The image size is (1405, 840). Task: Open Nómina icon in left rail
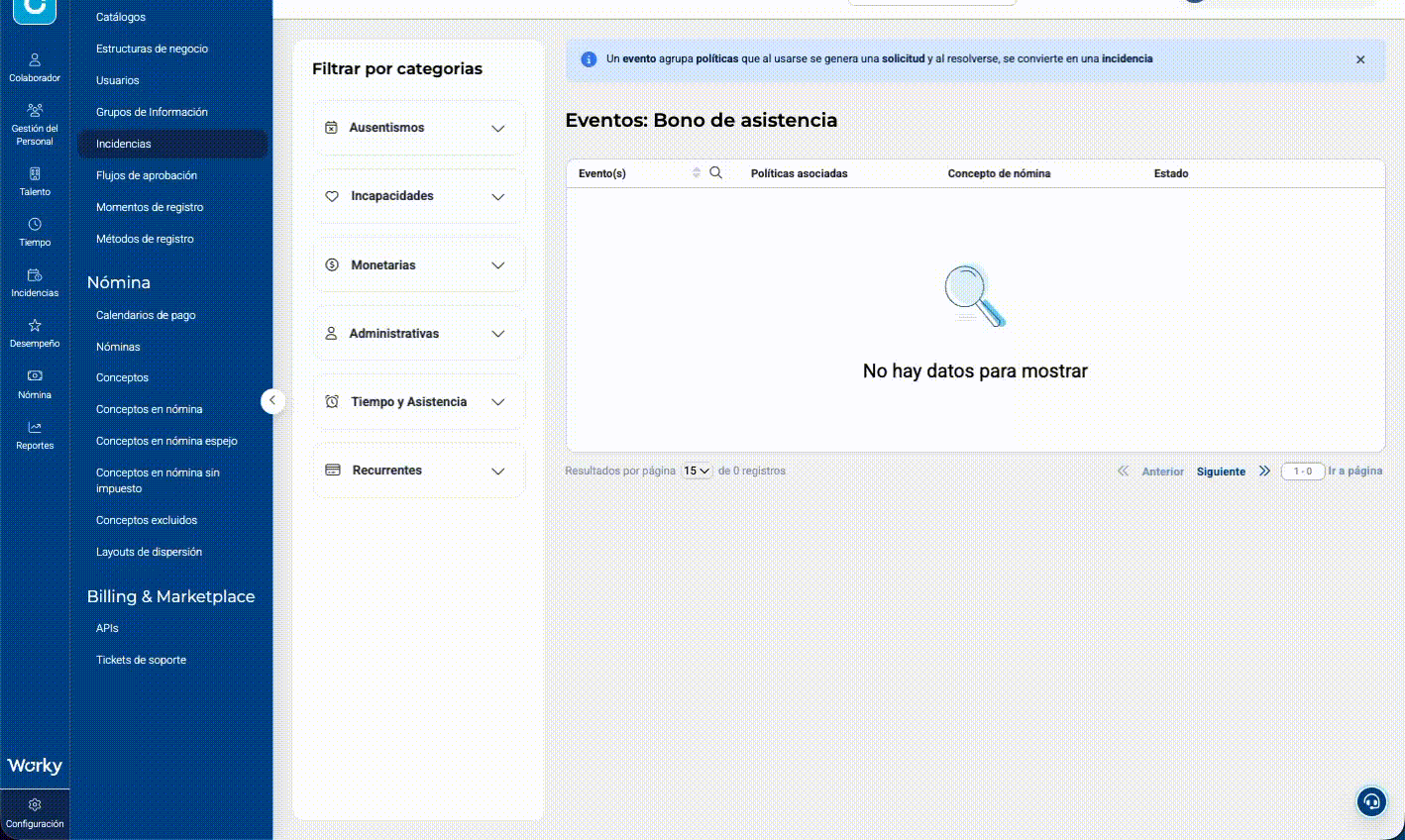tap(35, 383)
